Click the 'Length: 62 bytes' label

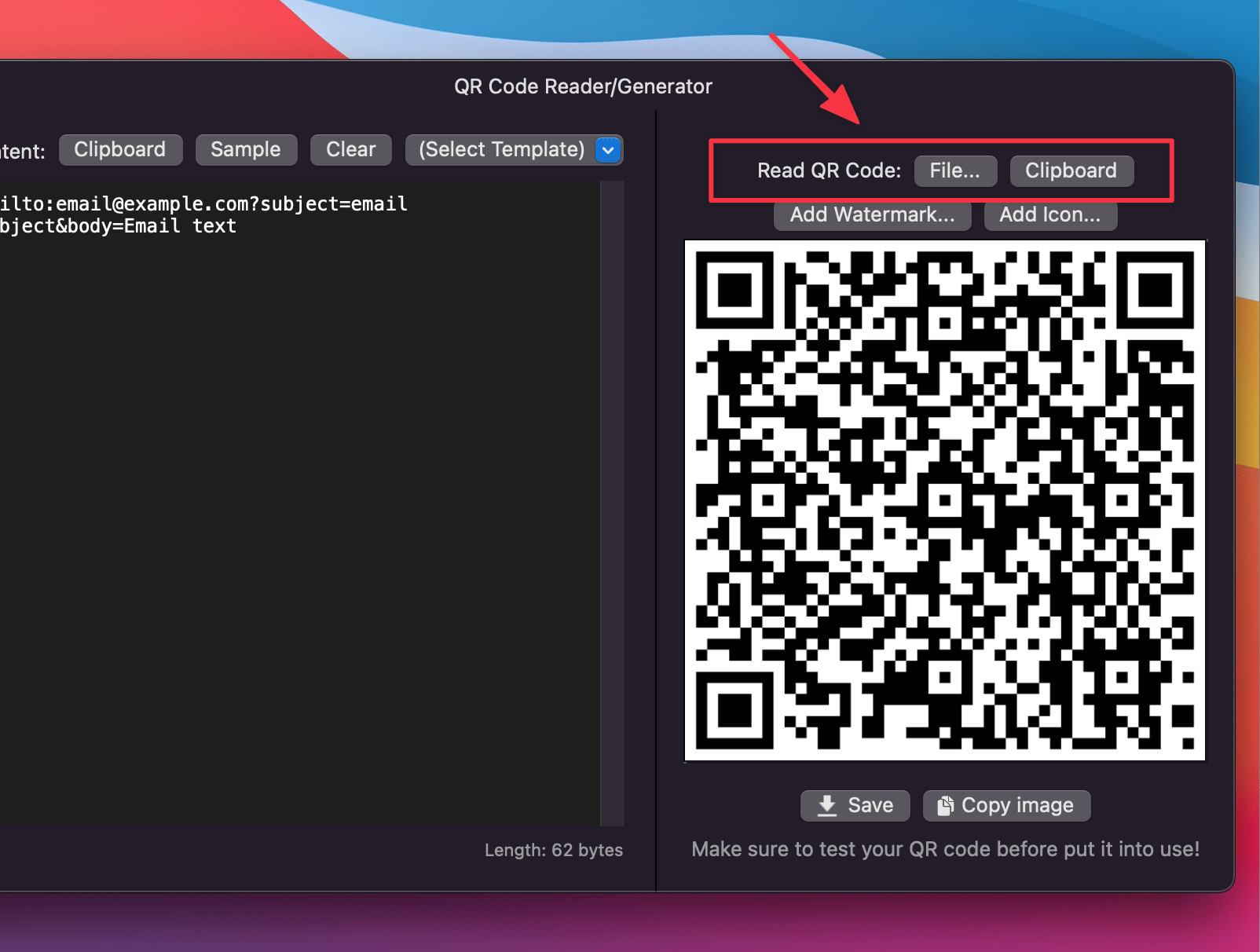554,850
